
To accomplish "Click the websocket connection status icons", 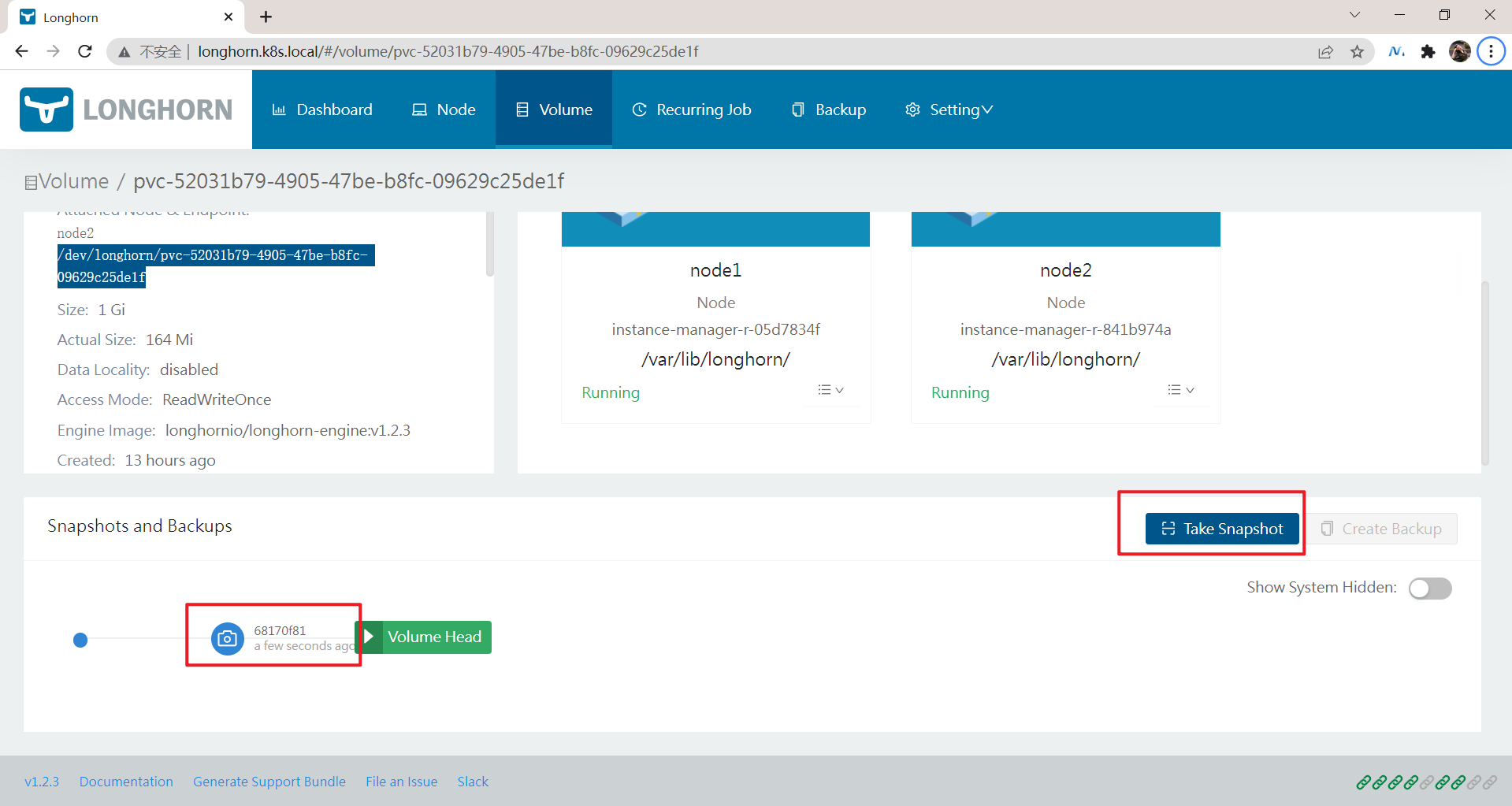I will click(1426, 782).
